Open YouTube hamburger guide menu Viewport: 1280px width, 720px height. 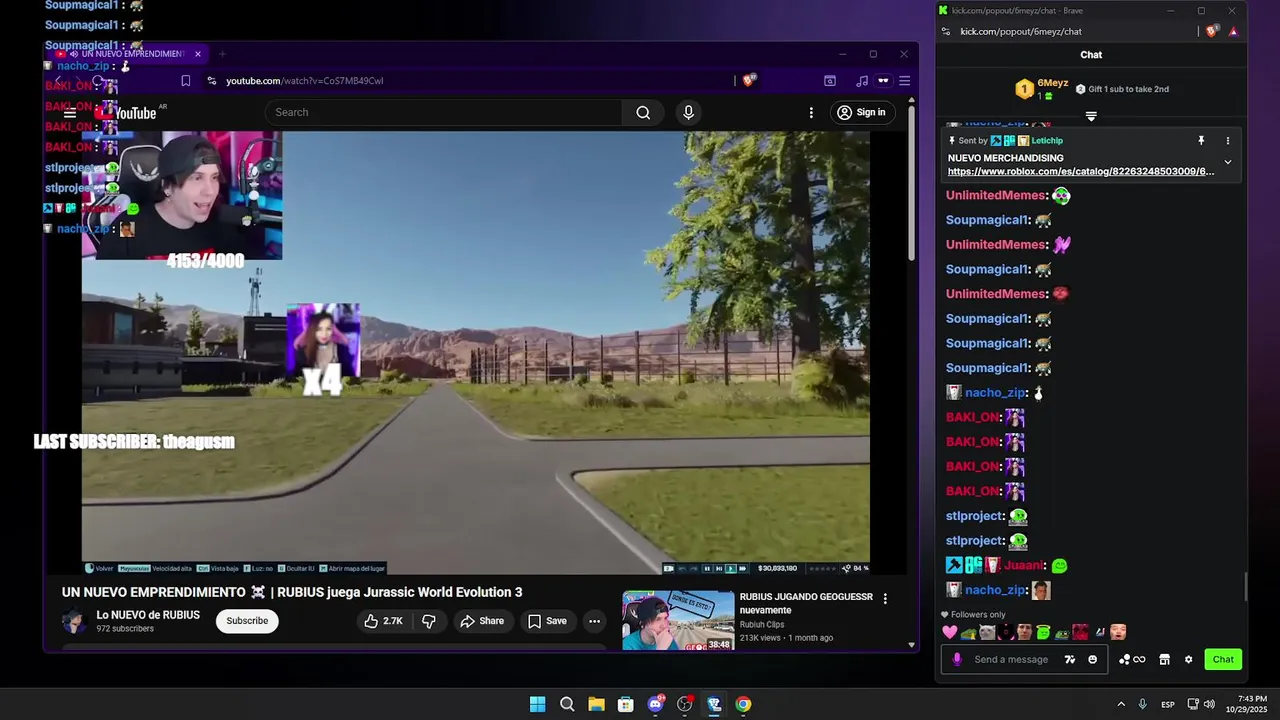pyautogui.click(x=70, y=113)
